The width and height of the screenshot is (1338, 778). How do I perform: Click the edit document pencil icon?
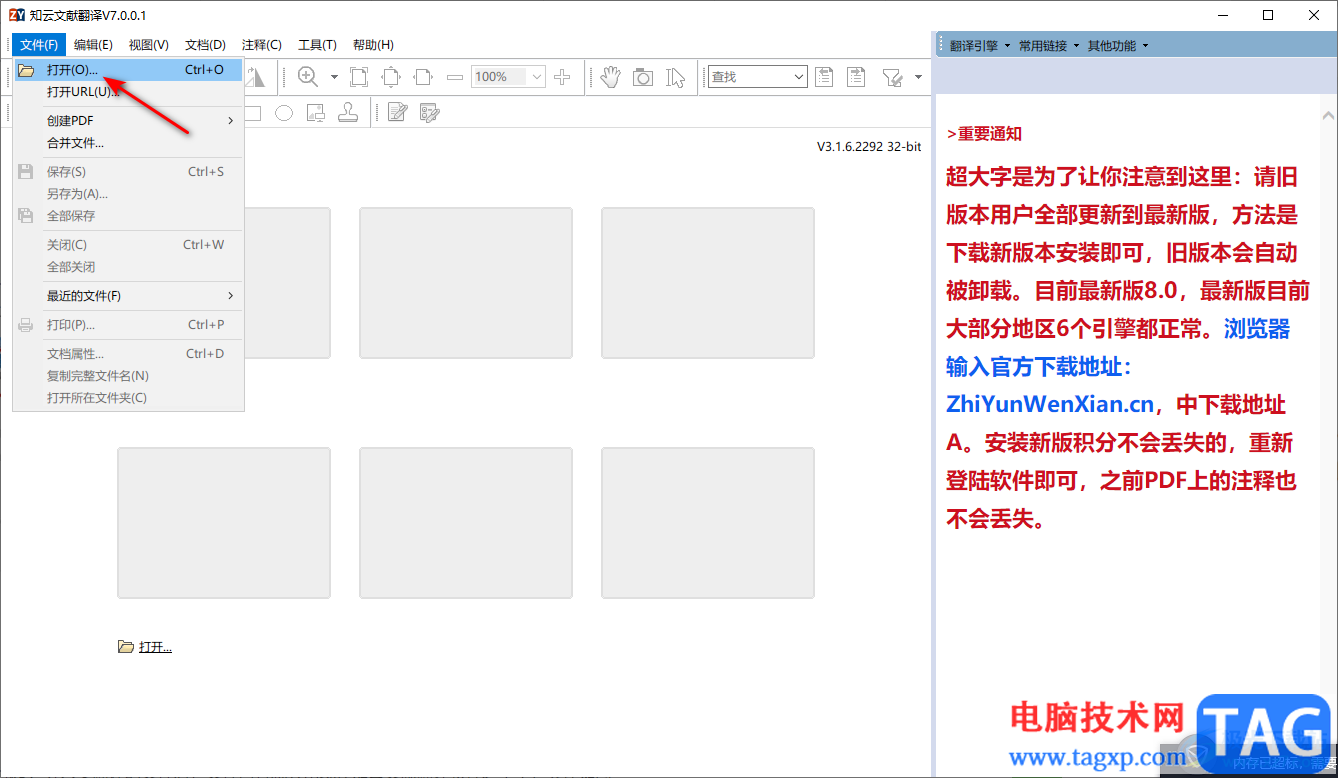[x=397, y=113]
